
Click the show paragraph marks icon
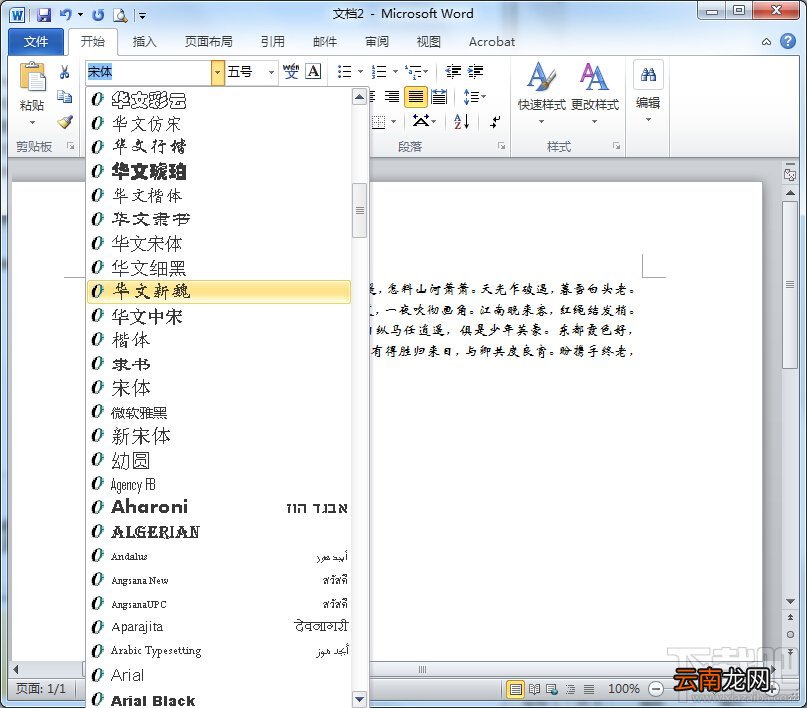click(495, 122)
